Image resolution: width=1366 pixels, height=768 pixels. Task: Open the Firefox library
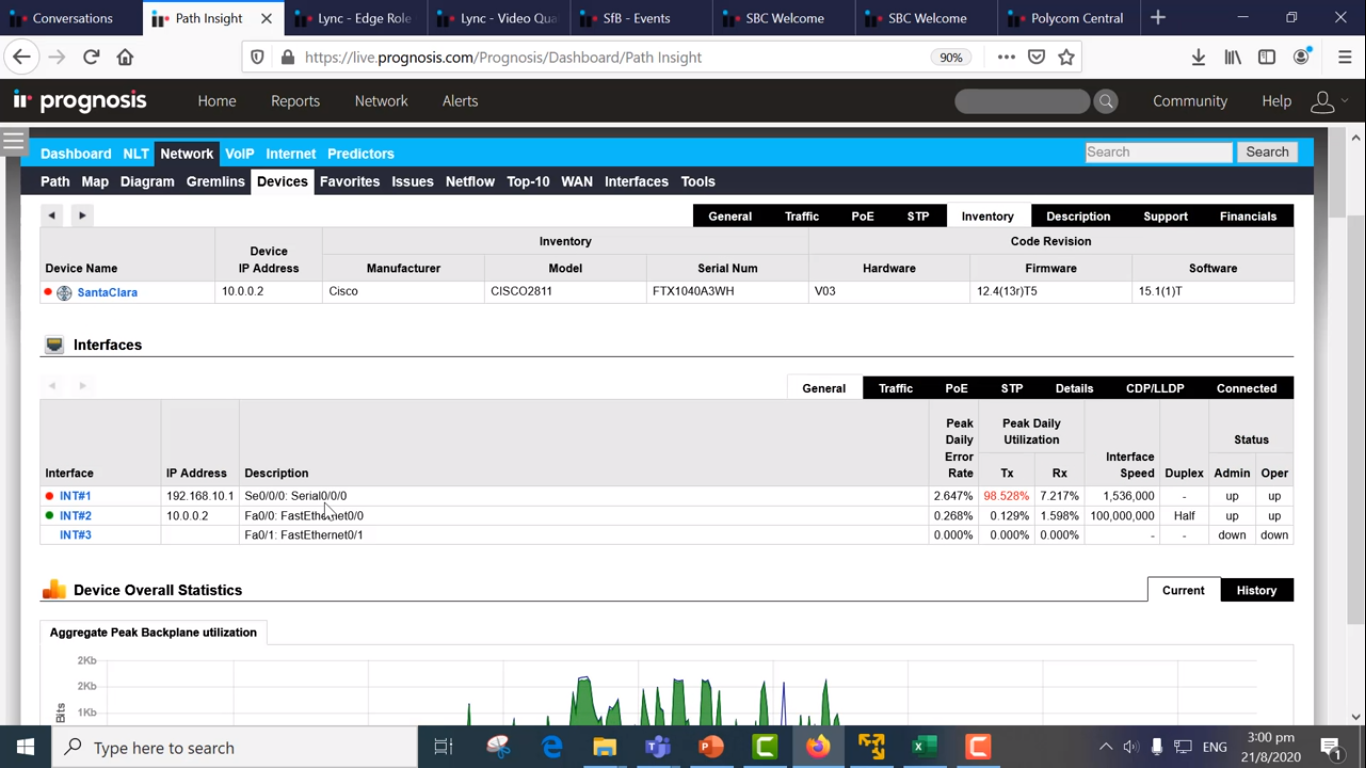click(x=1232, y=57)
